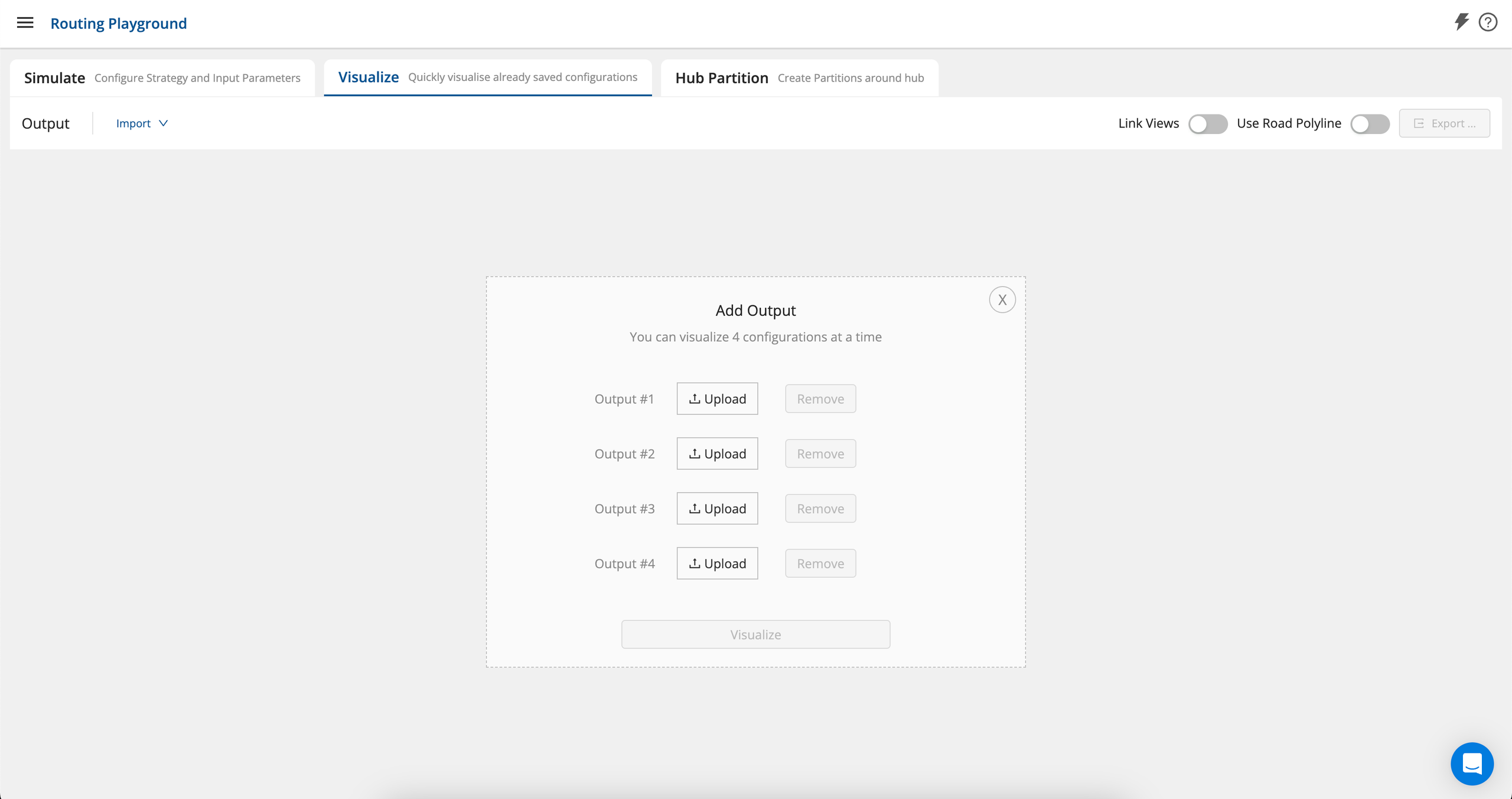Close the Add Output dialog
The width and height of the screenshot is (1512, 799).
[x=1002, y=300]
